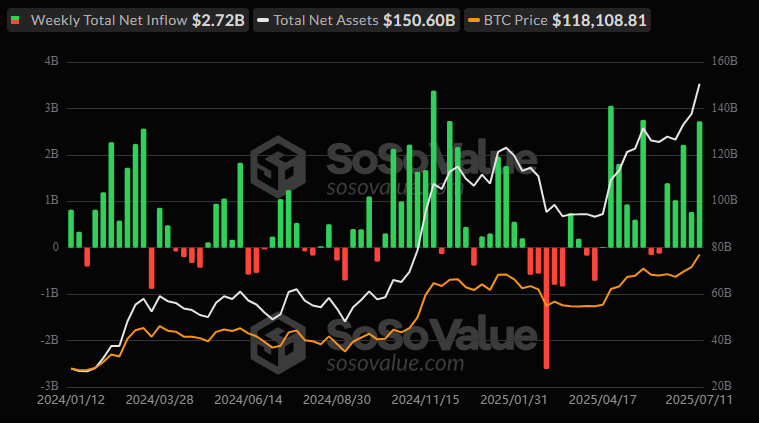Click the -2B left axis label

[x=49, y=340]
